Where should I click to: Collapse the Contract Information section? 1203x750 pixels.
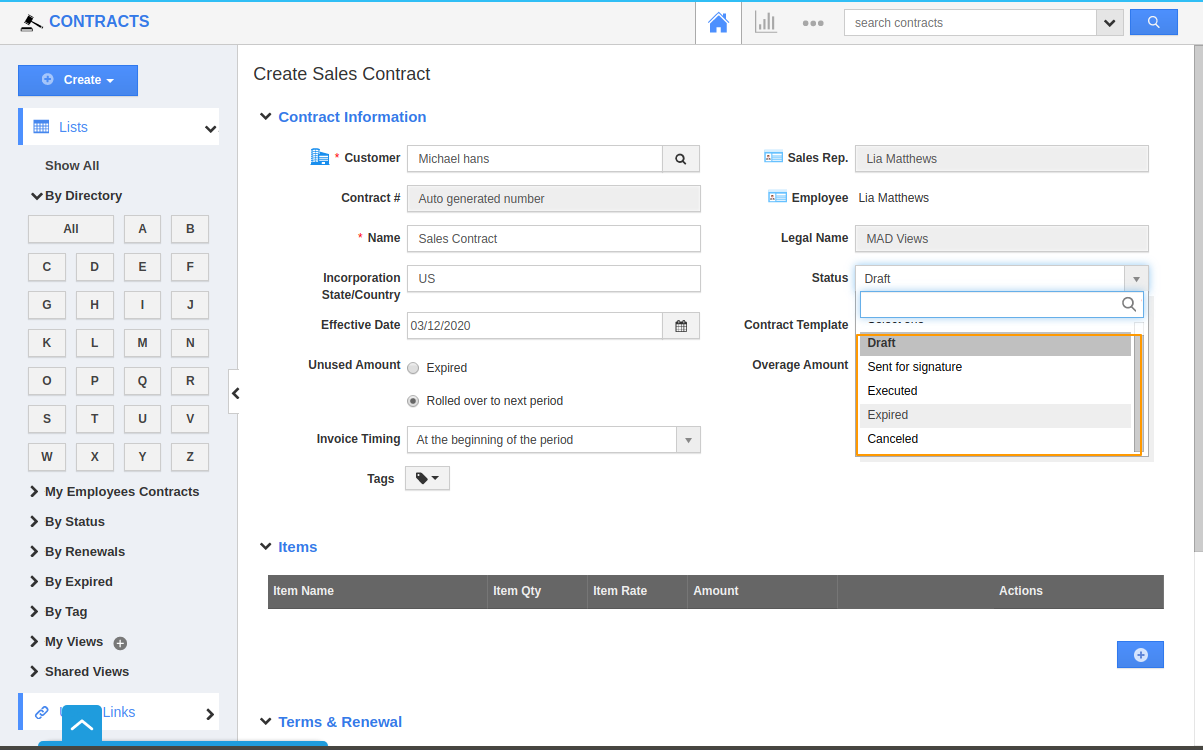[x=265, y=117]
